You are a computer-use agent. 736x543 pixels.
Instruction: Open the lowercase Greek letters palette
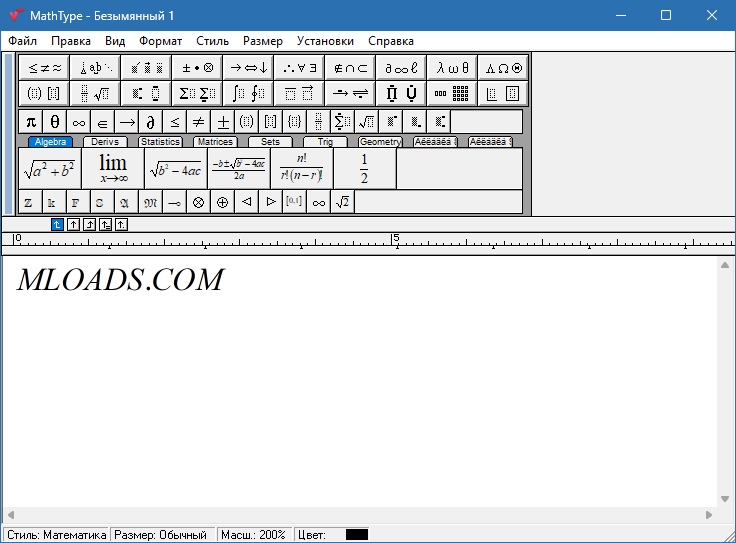tap(452, 68)
